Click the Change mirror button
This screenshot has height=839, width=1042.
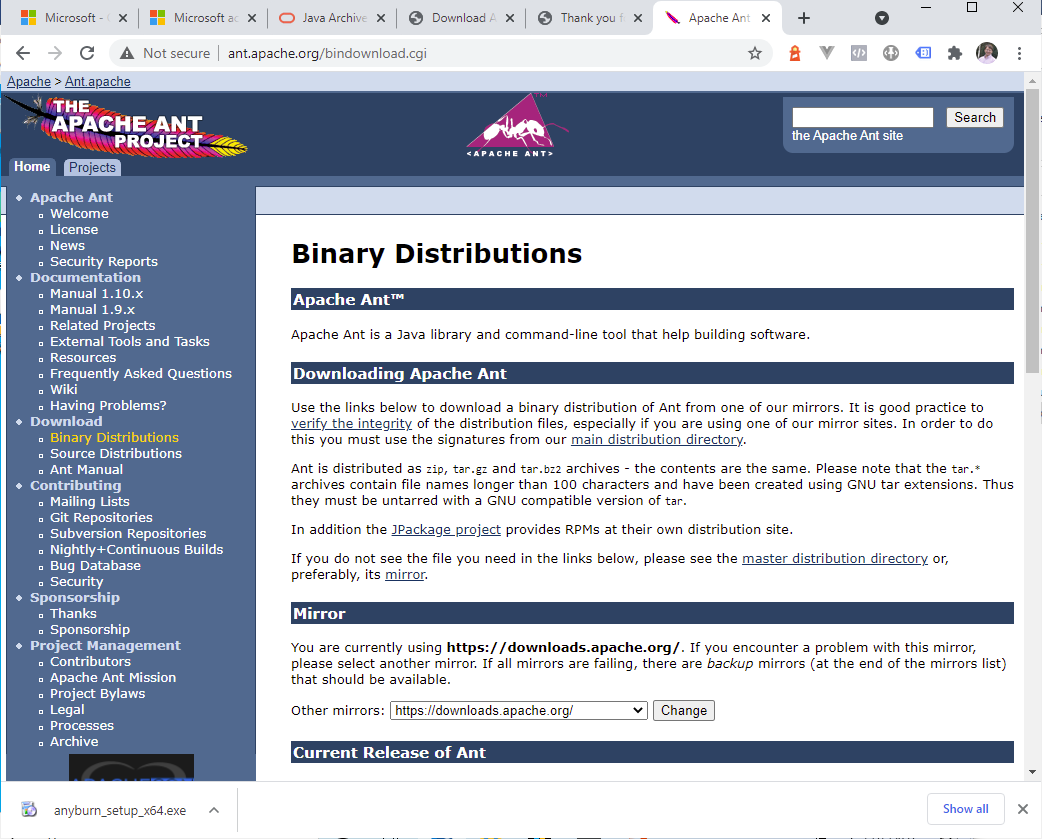tap(684, 710)
